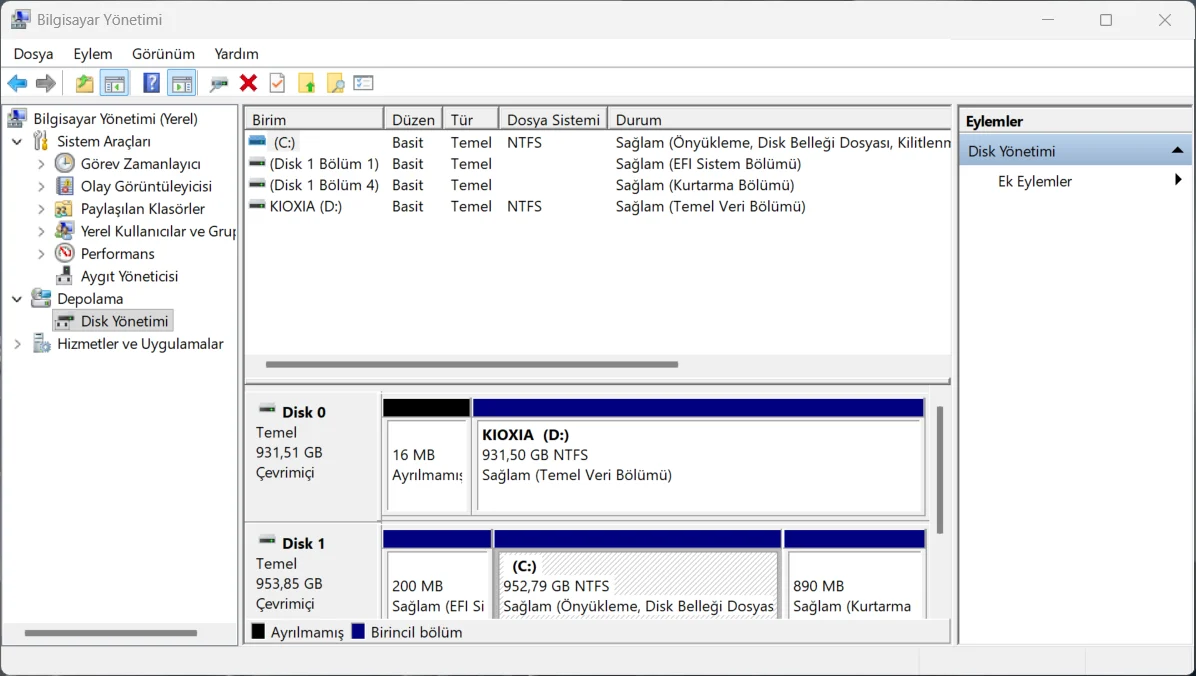The image size is (1196, 676).
Task: Open Help with the question mark icon
Action: 152,83
